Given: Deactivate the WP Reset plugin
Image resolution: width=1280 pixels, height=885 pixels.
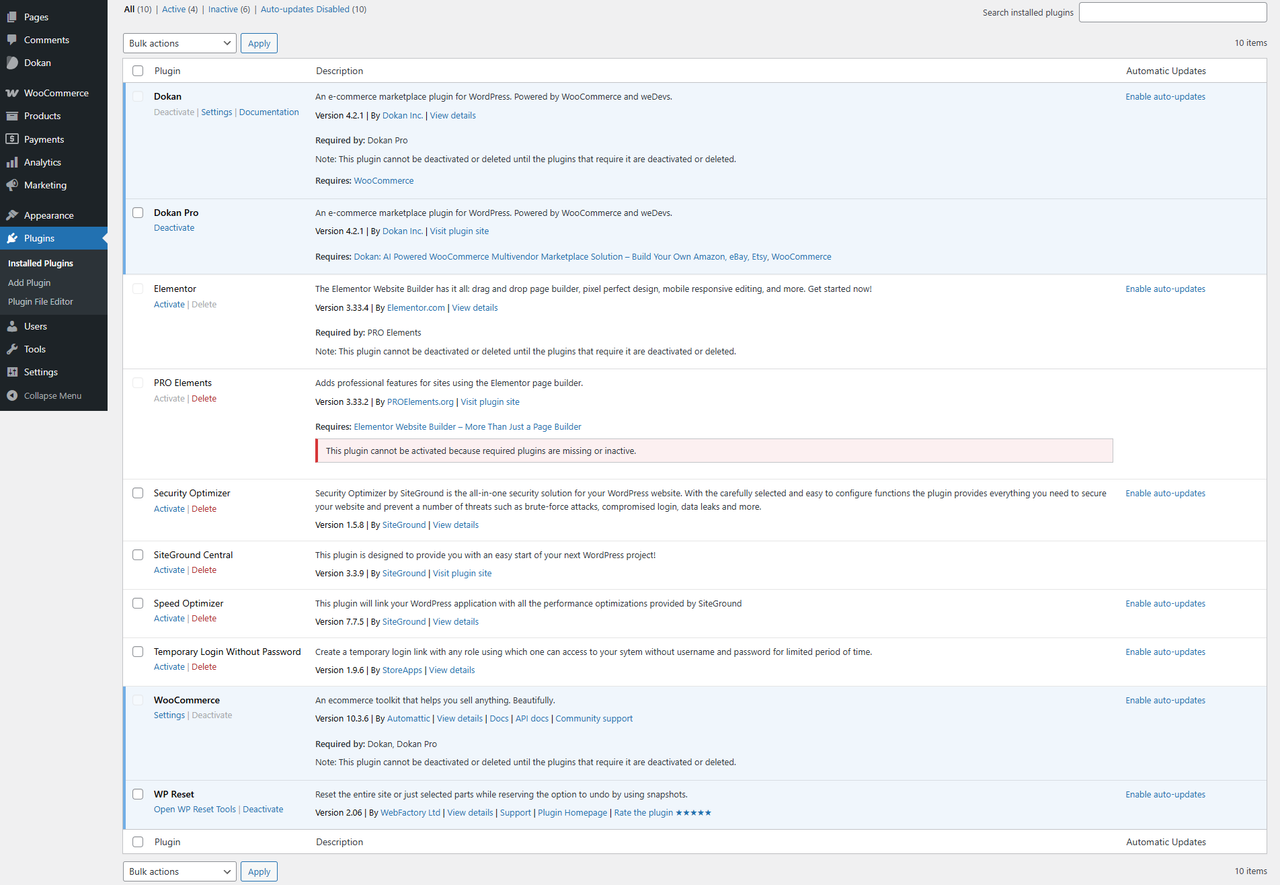Looking at the screenshot, I should 263,809.
